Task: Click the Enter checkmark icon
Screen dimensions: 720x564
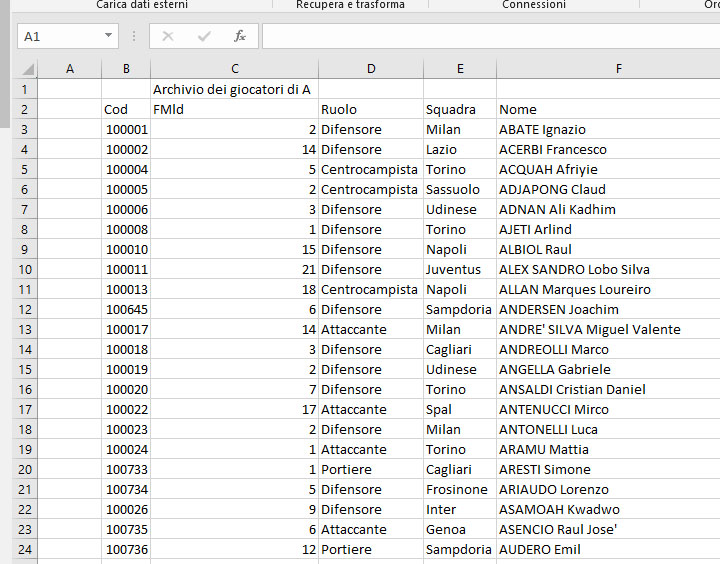Action: (x=204, y=36)
